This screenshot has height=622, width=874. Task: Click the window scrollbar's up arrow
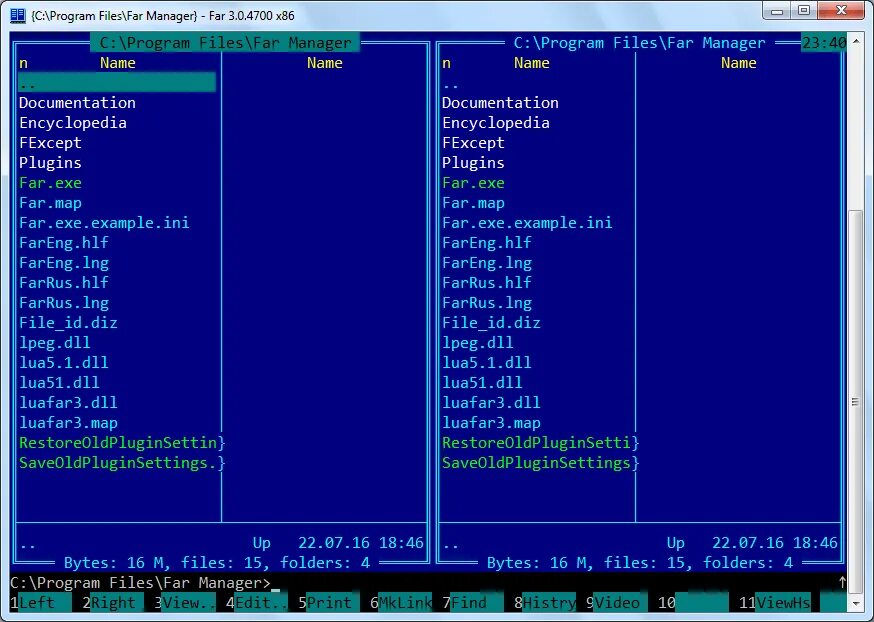point(857,40)
